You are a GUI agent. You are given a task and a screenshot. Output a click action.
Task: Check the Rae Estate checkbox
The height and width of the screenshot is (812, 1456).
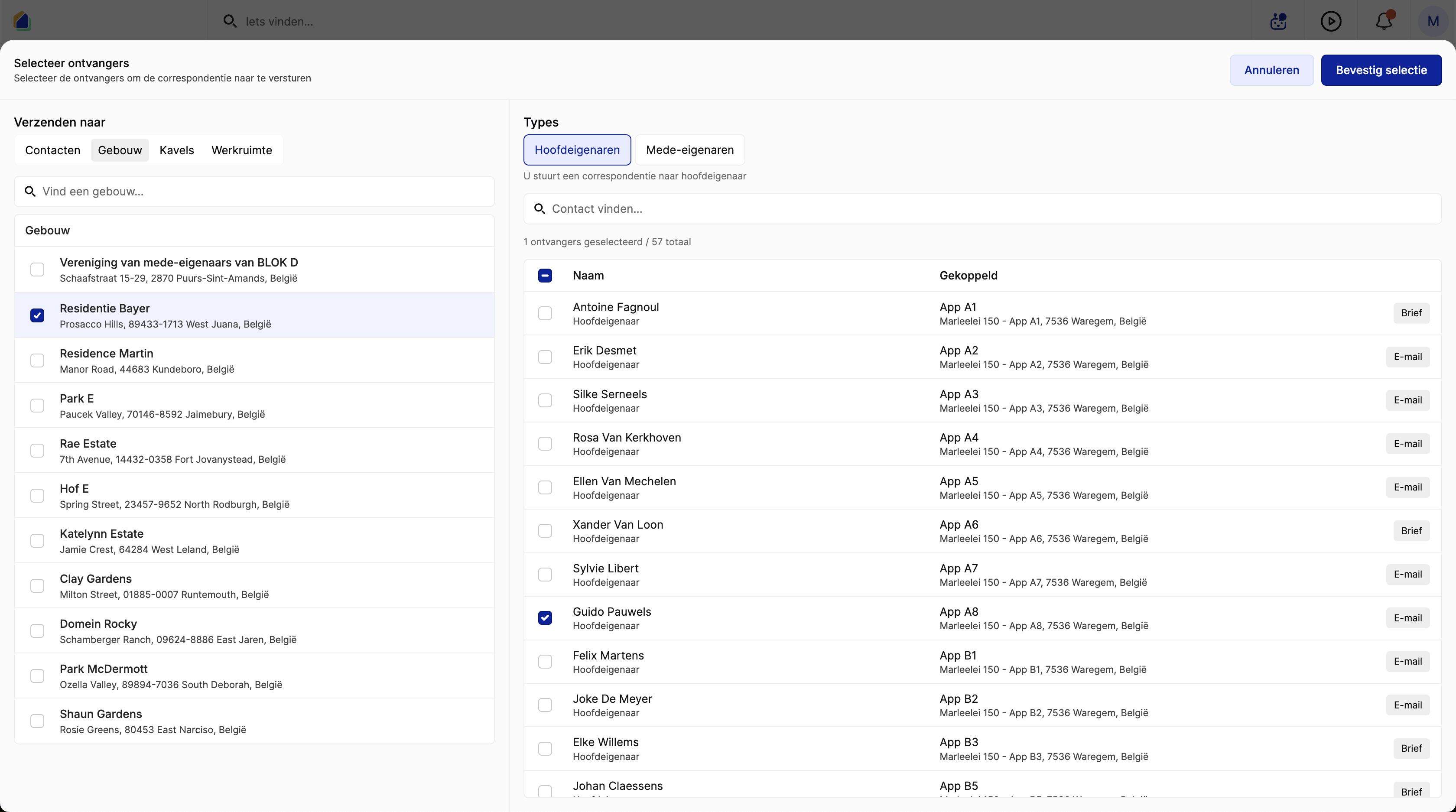pyautogui.click(x=37, y=451)
